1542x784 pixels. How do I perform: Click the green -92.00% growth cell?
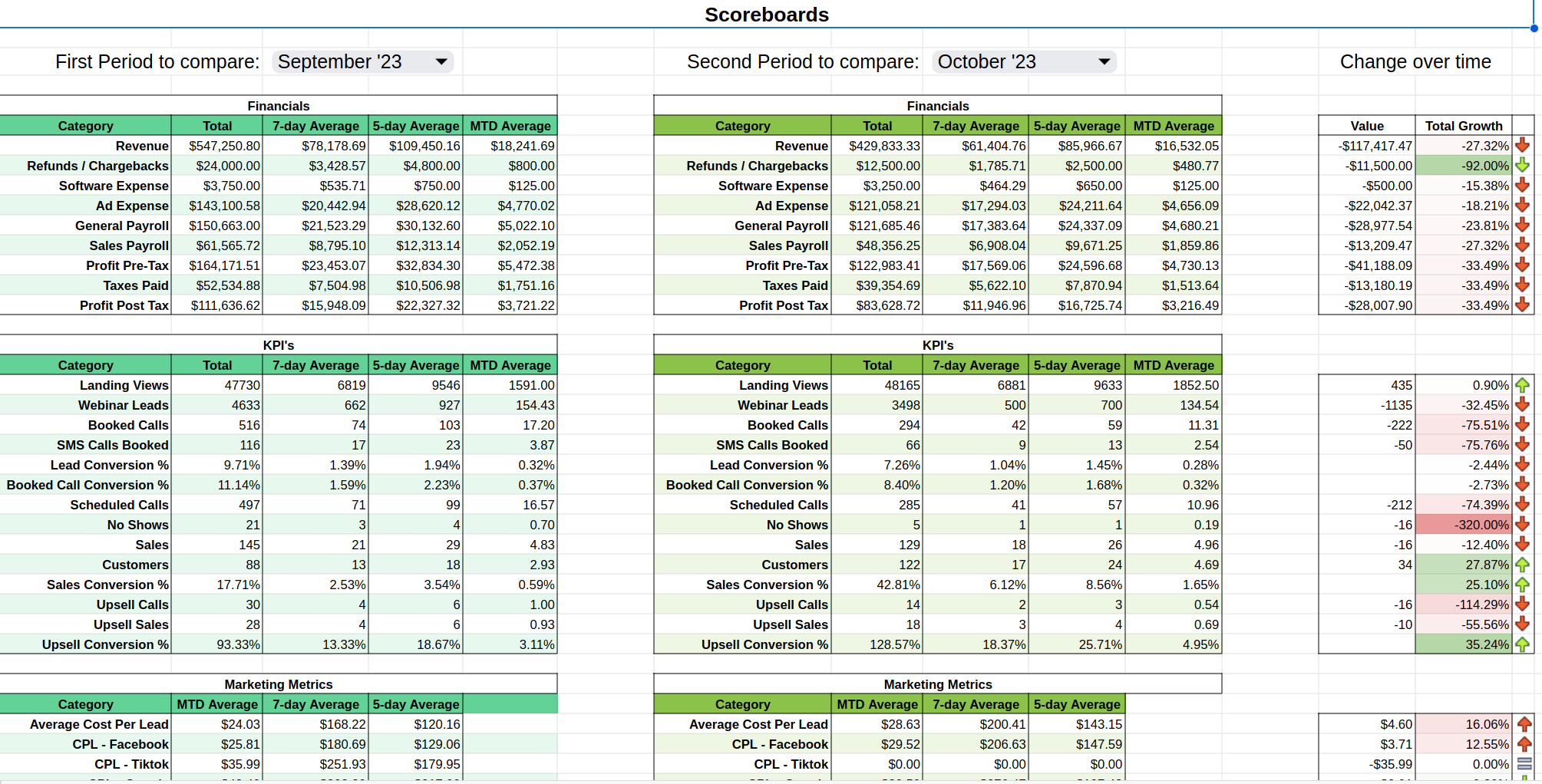[1463, 166]
